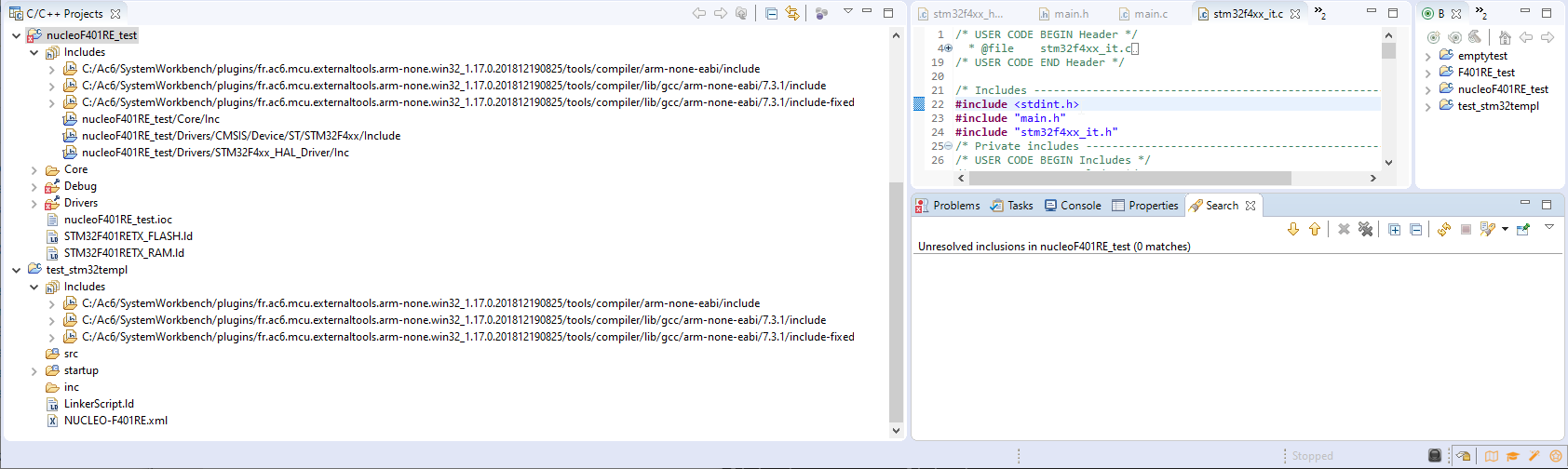Expand the Drivers folder

(34, 203)
